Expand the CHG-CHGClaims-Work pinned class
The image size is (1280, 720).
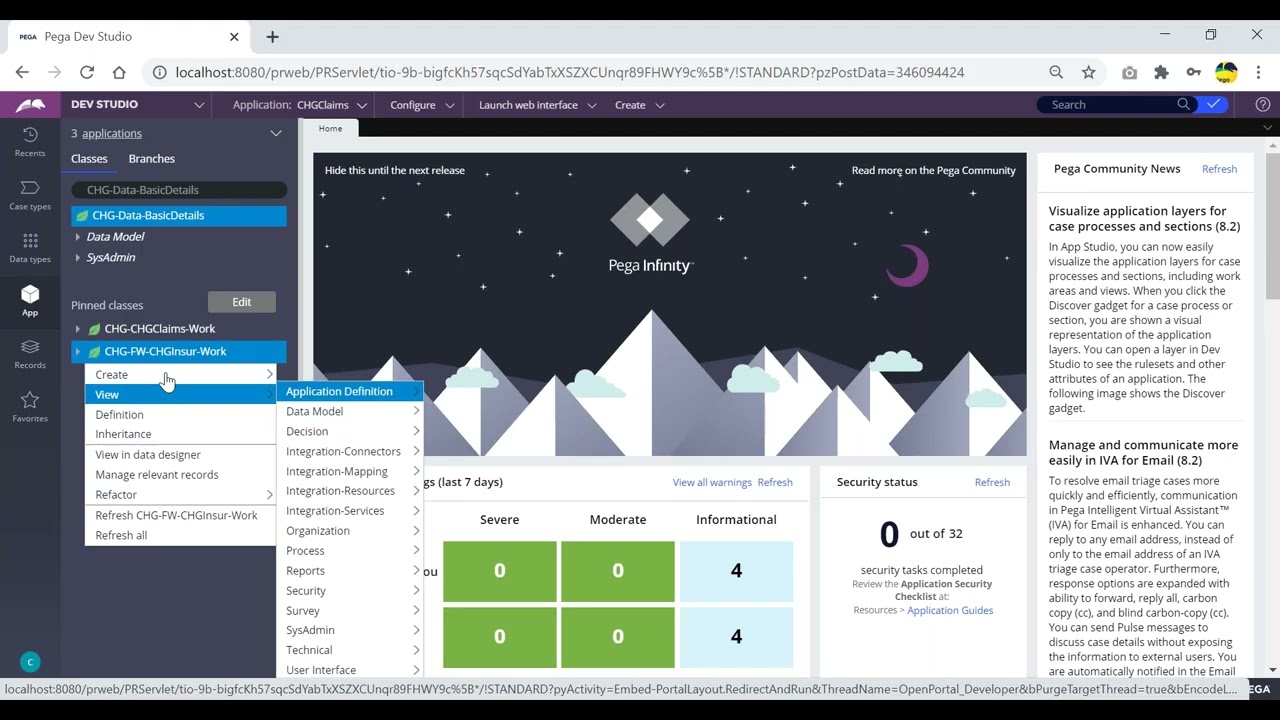click(78, 329)
